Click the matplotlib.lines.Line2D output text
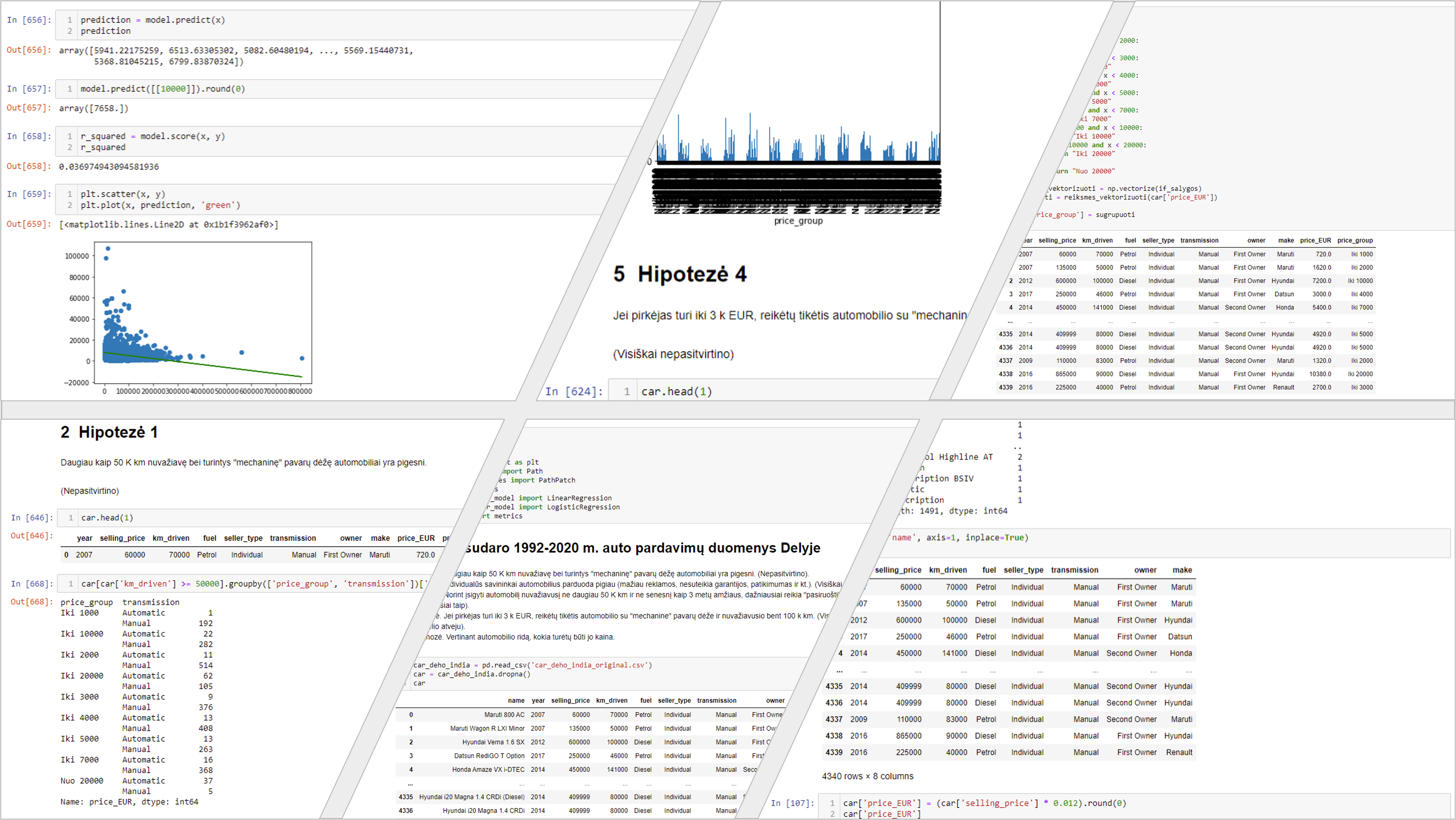 point(169,224)
